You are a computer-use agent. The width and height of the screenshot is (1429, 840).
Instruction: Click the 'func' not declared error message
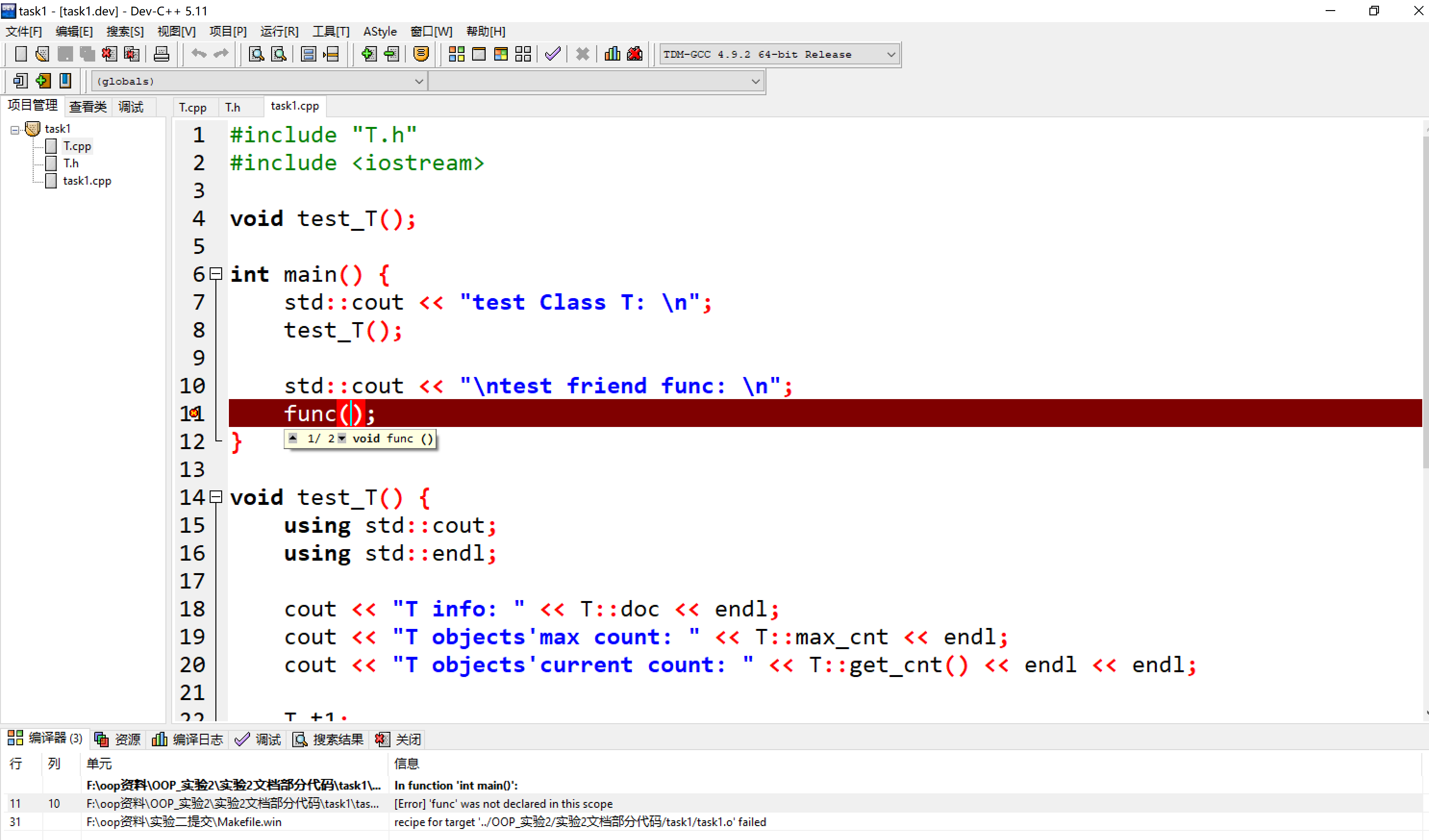tap(503, 803)
